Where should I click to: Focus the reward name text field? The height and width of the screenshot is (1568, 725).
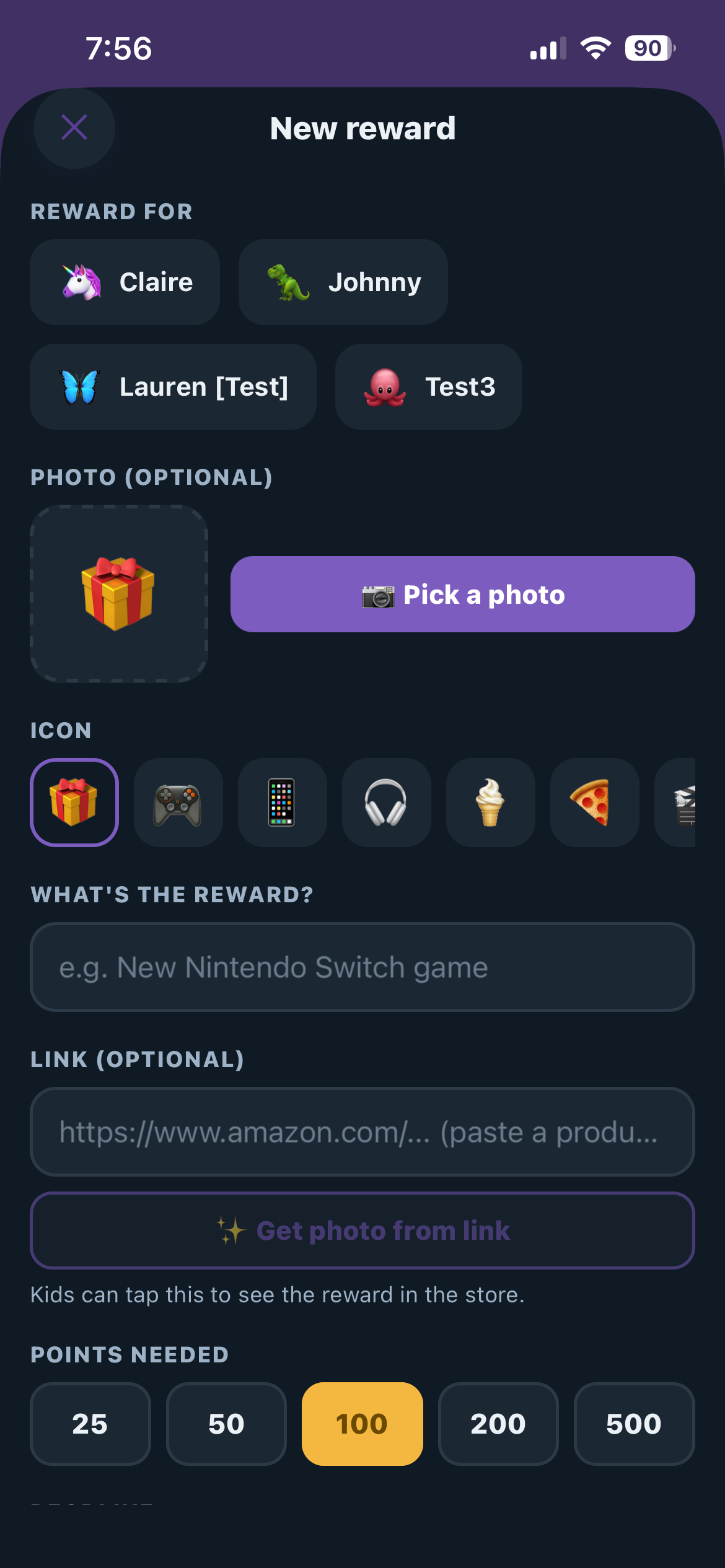(362, 967)
